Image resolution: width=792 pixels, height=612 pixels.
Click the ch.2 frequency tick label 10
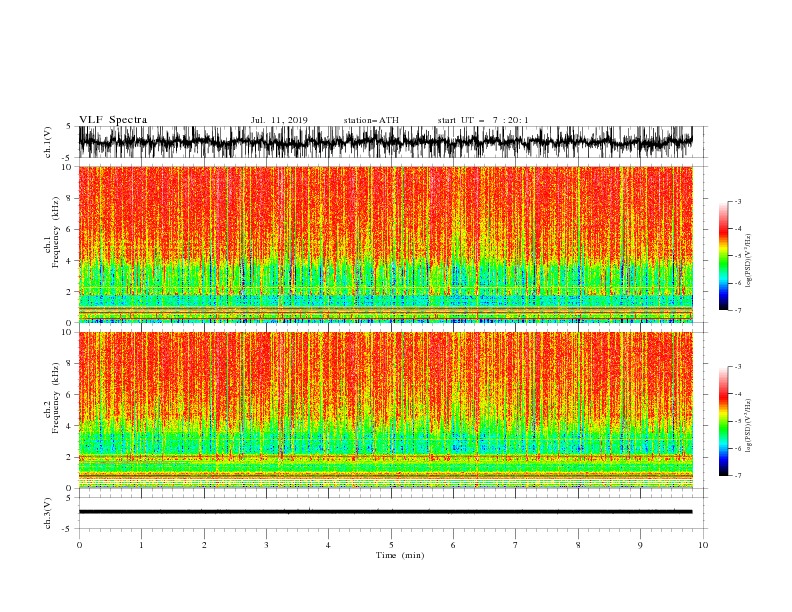pyautogui.click(x=67, y=332)
